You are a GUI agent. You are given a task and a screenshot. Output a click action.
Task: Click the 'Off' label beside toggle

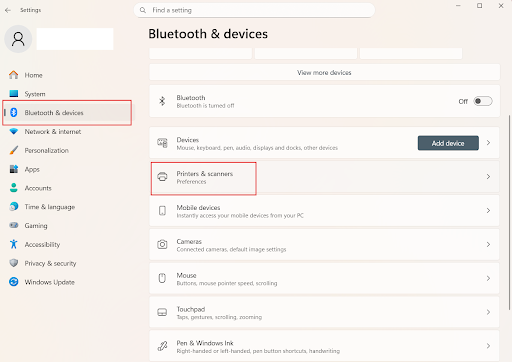[x=463, y=101]
